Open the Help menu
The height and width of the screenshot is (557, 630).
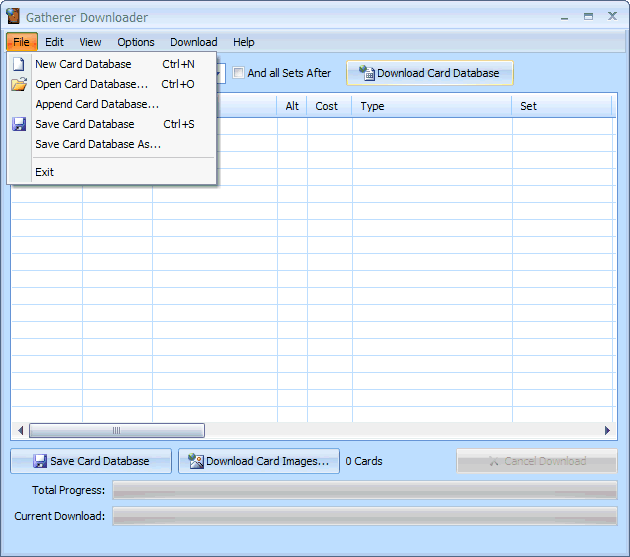[244, 42]
